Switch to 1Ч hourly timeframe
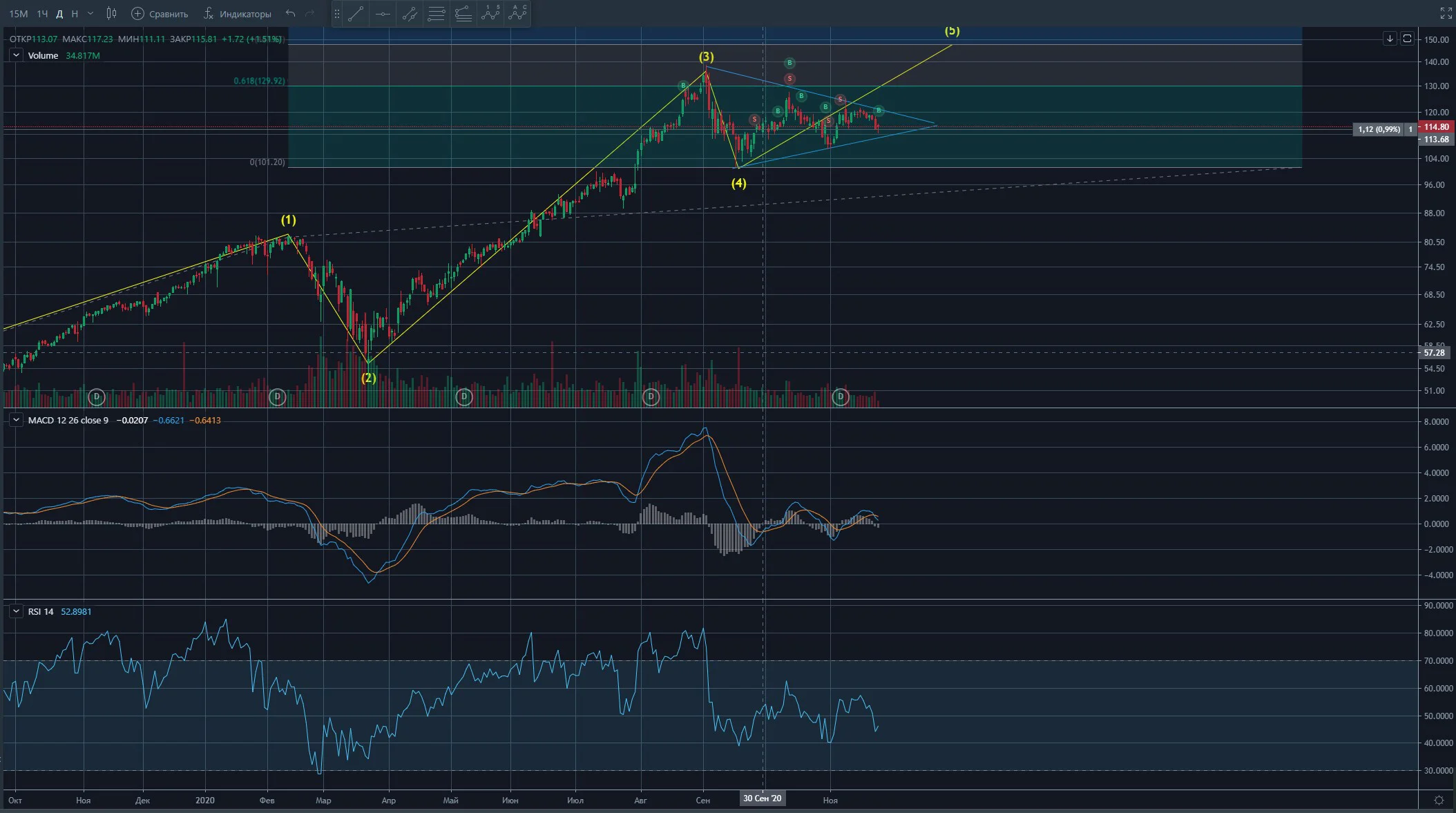 coord(43,14)
